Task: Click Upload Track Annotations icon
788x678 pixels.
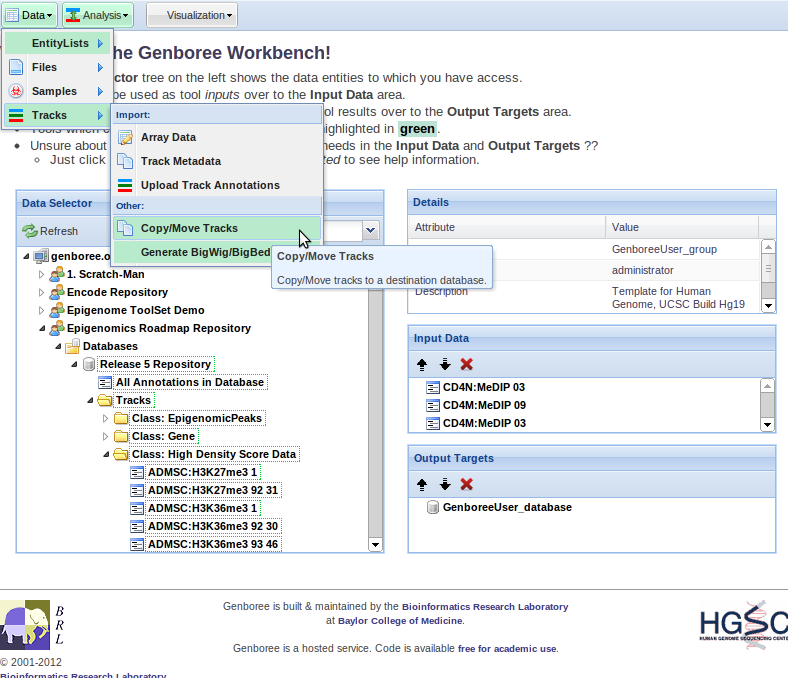Action: click(125, 185)
